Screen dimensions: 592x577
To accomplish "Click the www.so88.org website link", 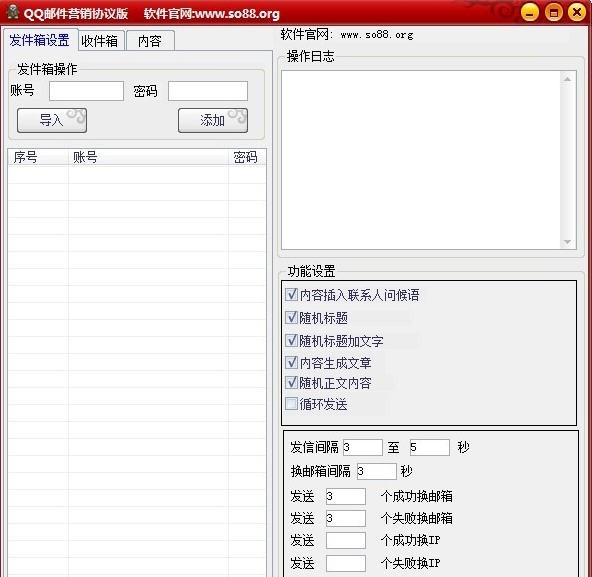I will [377, 35].
